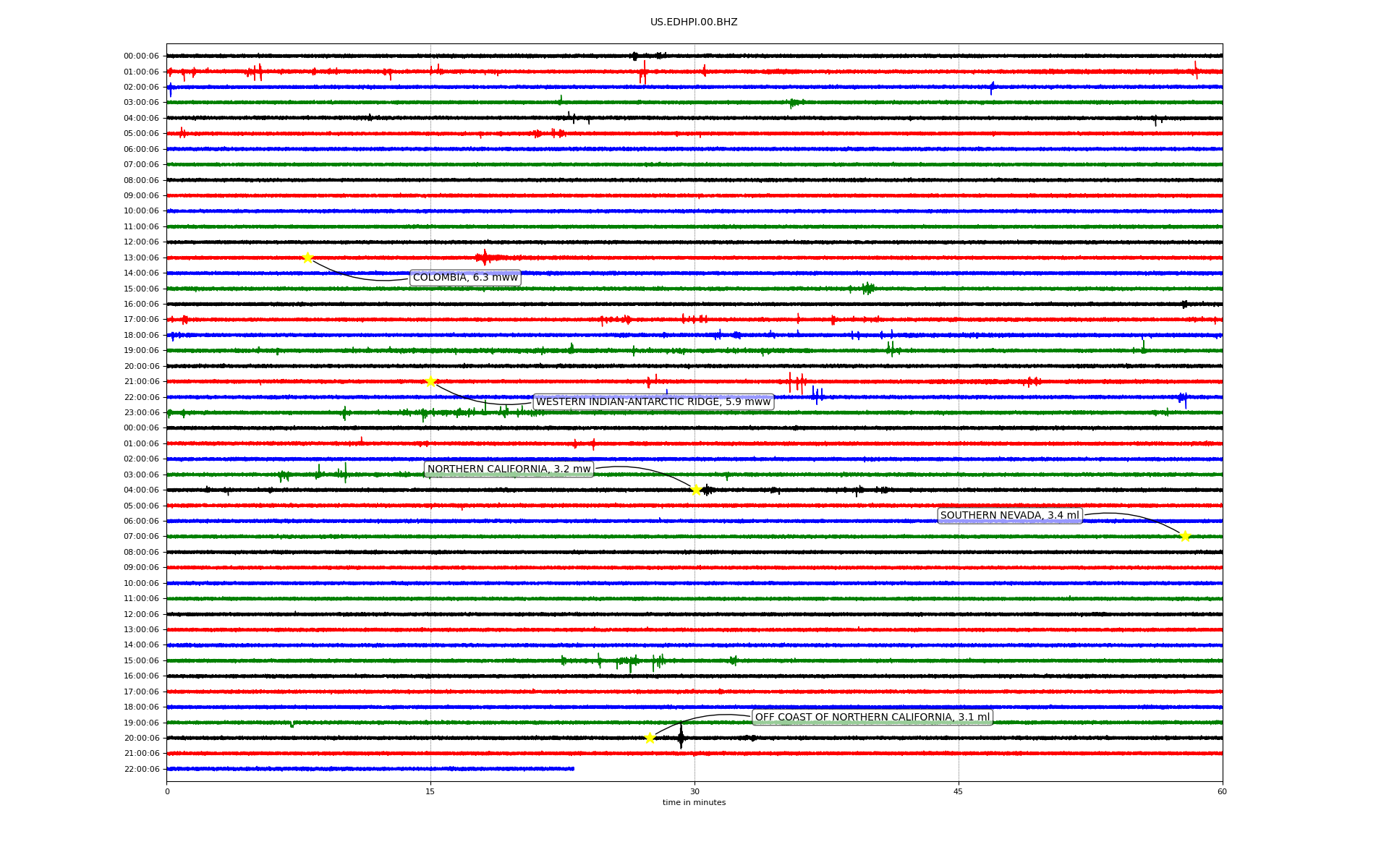Viewport: 1389px width, 868px height.
Task: Select 'OFF COAST OF NORTHERN CALIFORNIA, 3.1 ml' label
Action: 872,718
